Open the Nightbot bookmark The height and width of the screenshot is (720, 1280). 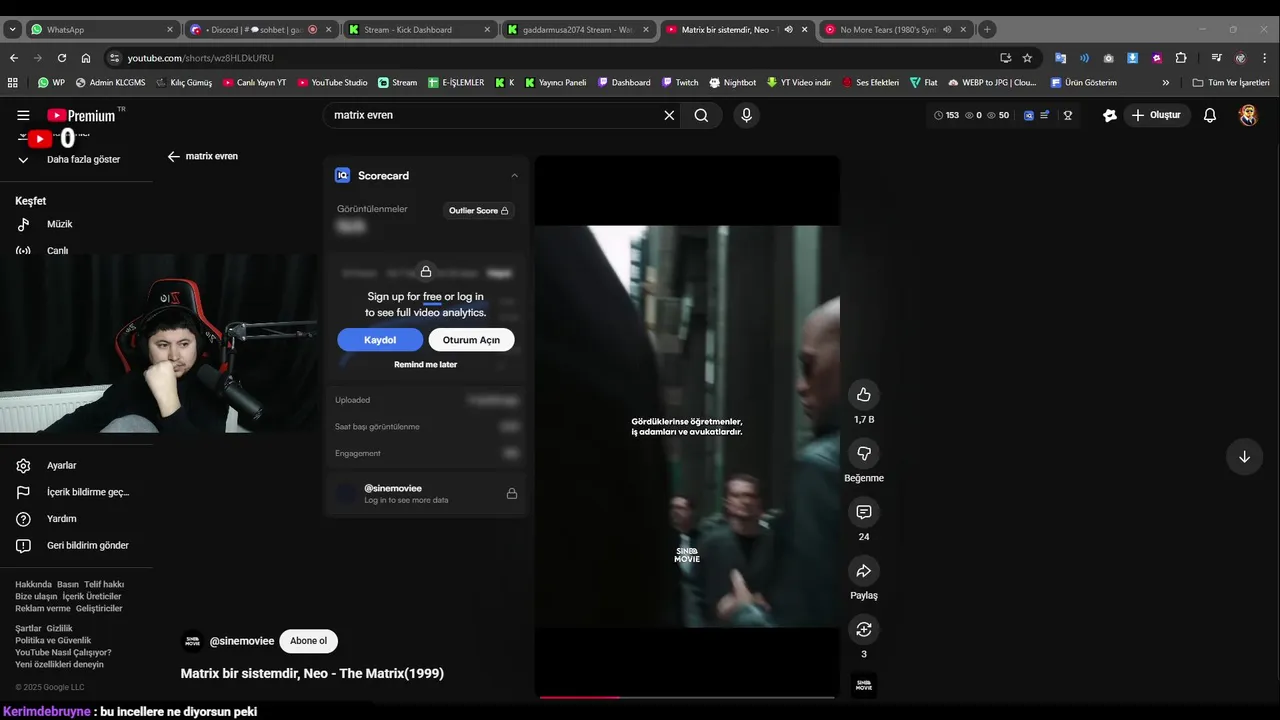pos(732,83)
